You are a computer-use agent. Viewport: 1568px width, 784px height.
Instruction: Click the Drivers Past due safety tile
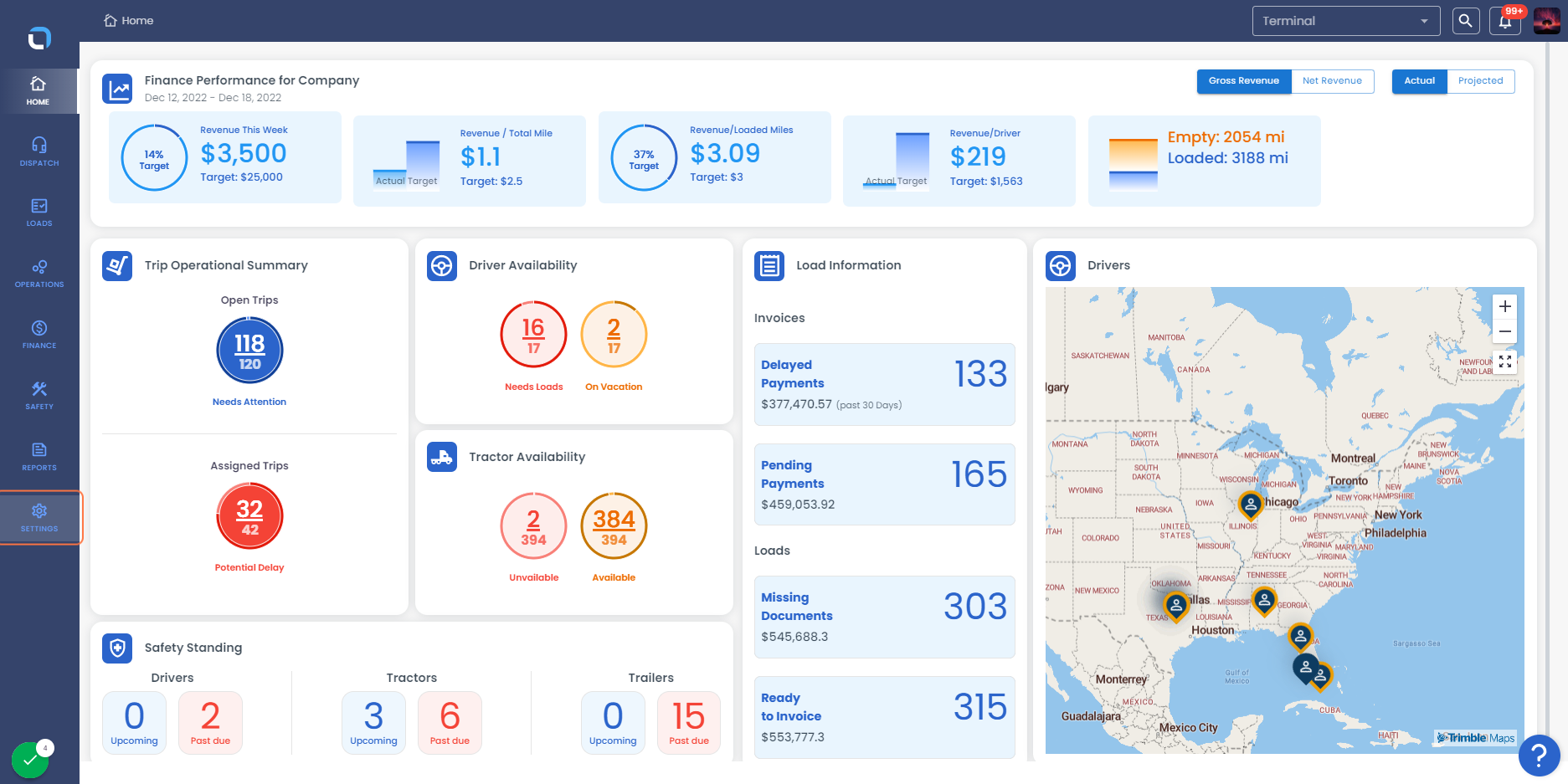pyautogui.click(x=210, y=723)
